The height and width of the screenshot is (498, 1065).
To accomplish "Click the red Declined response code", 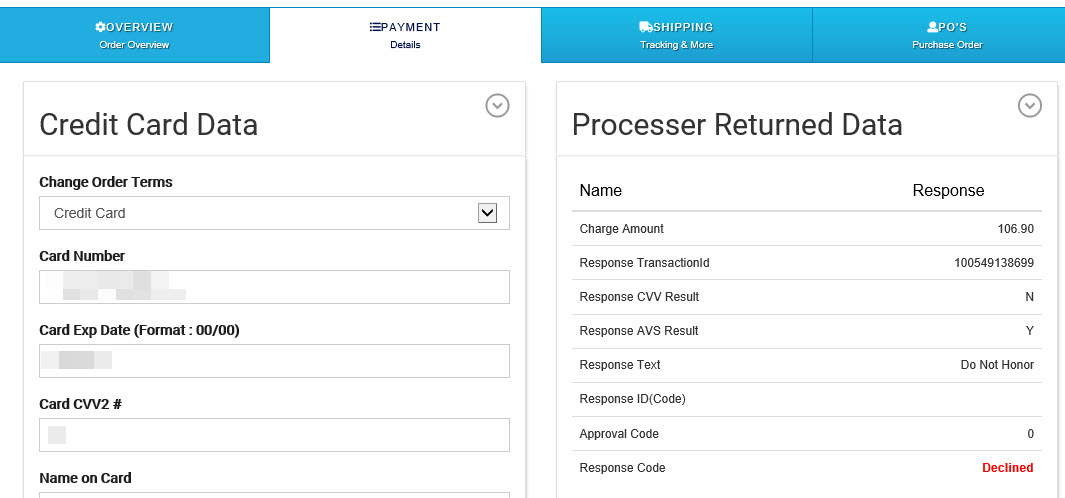I will [1007, 468].
